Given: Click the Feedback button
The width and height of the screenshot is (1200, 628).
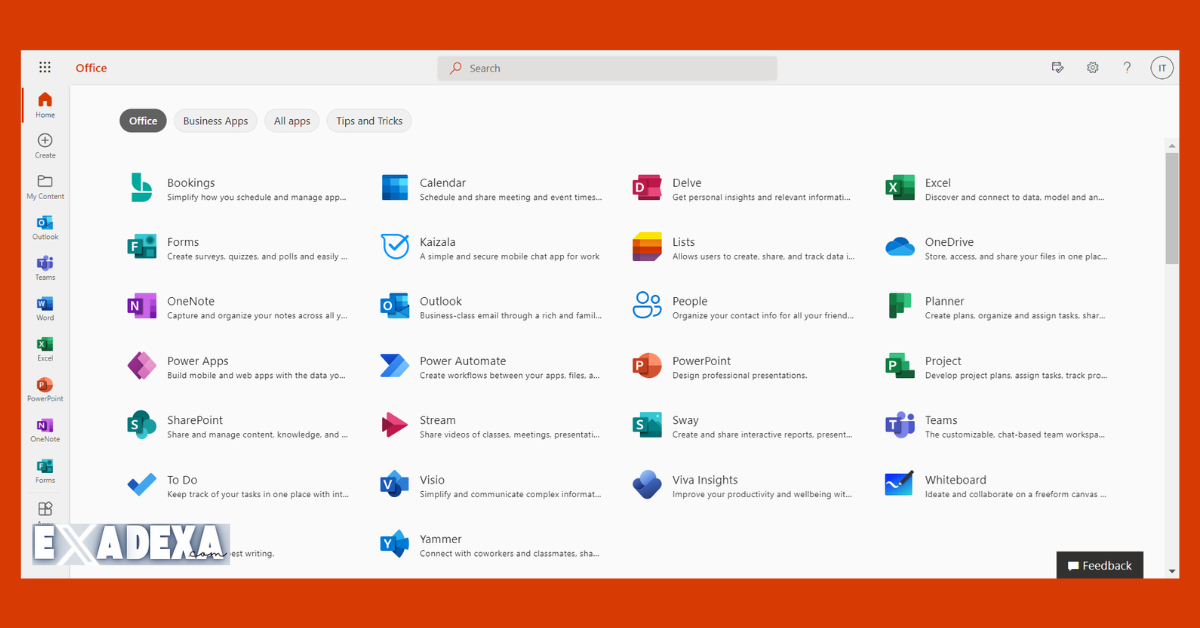Looking at the screenshot, I should coord(1100,565).
